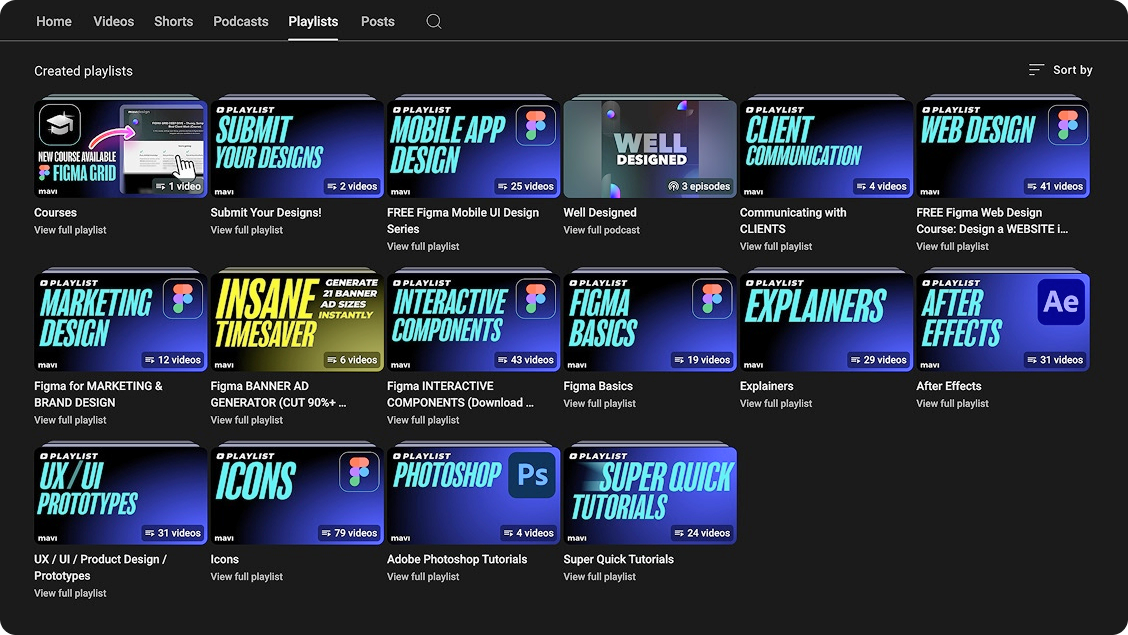The height and width of the screenshot is (635, 1128).
Task: Open the Super Quick Tutorials thumbnail
Action: pos(650,496)
